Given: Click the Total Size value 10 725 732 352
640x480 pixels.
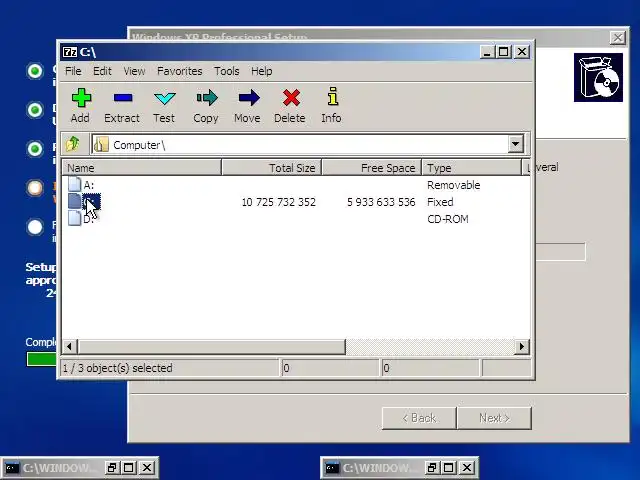Looking at the screenshot, I should tap(278, 202).
